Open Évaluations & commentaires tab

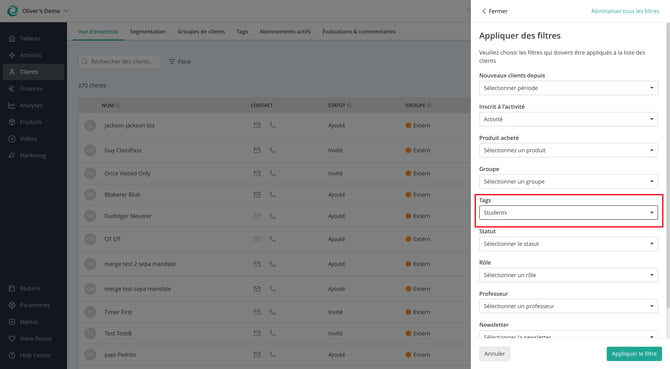click(x=359, y=32)
